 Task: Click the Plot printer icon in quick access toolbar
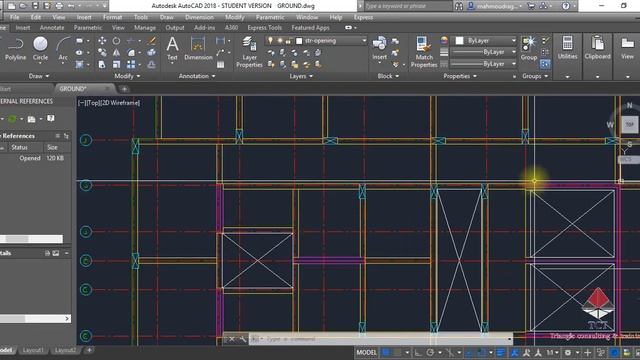tap(59, 6)
